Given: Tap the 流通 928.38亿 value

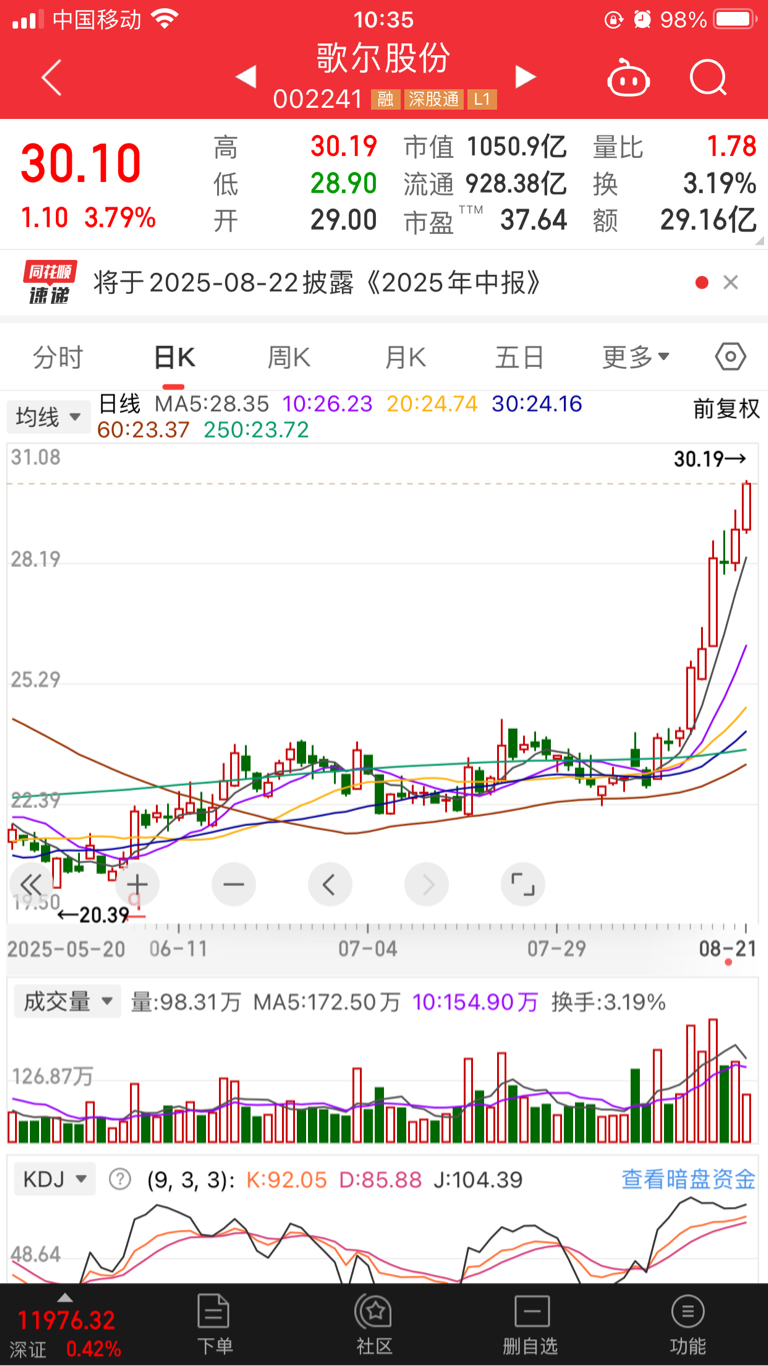Looking at the screenshot, I should (485, 183).
